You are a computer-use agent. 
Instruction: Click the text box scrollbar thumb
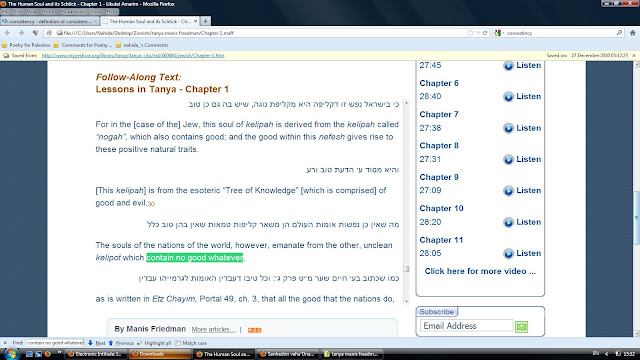[406, 269]
